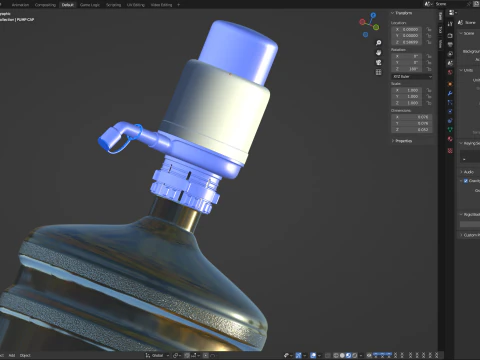Open the Physics properties tab icon

tap(450, 111)
